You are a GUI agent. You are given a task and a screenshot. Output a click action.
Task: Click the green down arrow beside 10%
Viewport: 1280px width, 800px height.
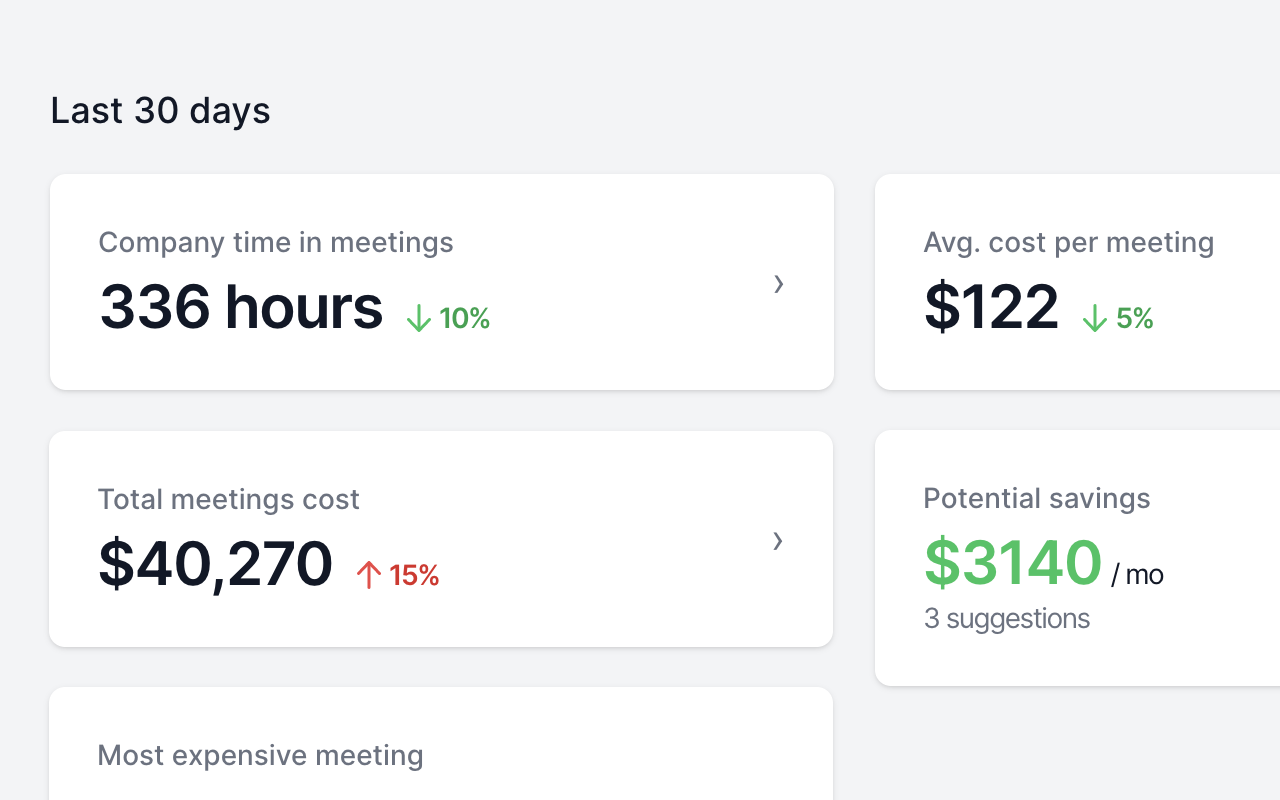(x=419, y=317)
